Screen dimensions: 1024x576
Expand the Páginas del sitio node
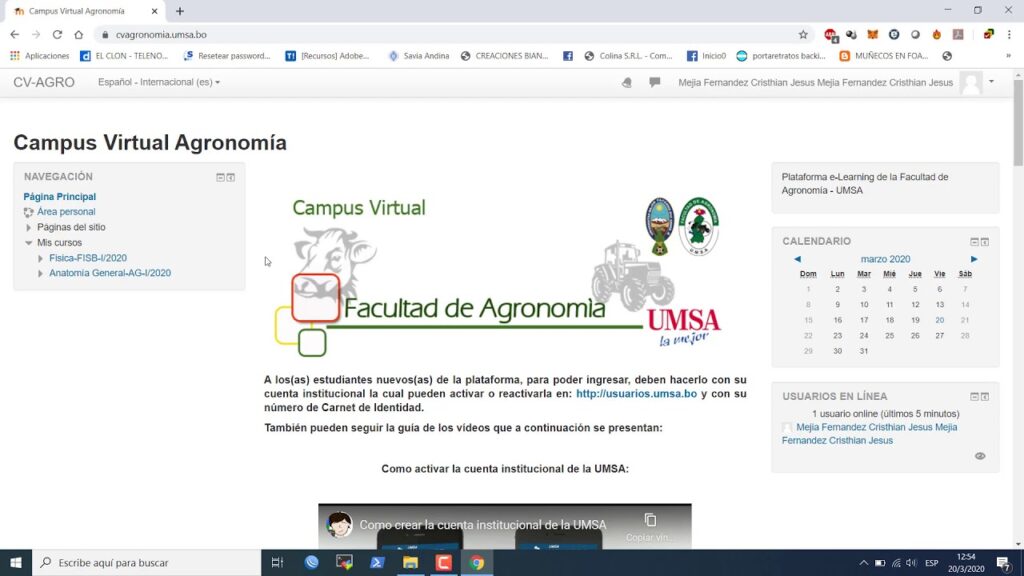[x=28, y=227]
